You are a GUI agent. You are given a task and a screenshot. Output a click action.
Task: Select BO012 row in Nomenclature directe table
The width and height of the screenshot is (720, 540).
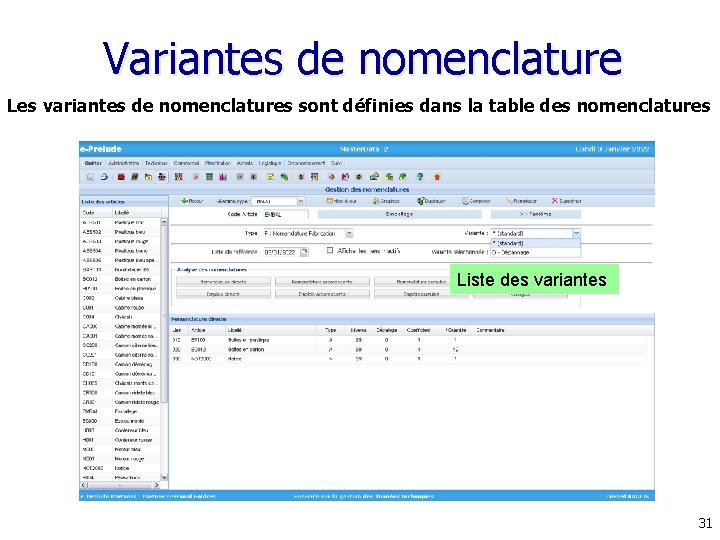pos(409,349)
